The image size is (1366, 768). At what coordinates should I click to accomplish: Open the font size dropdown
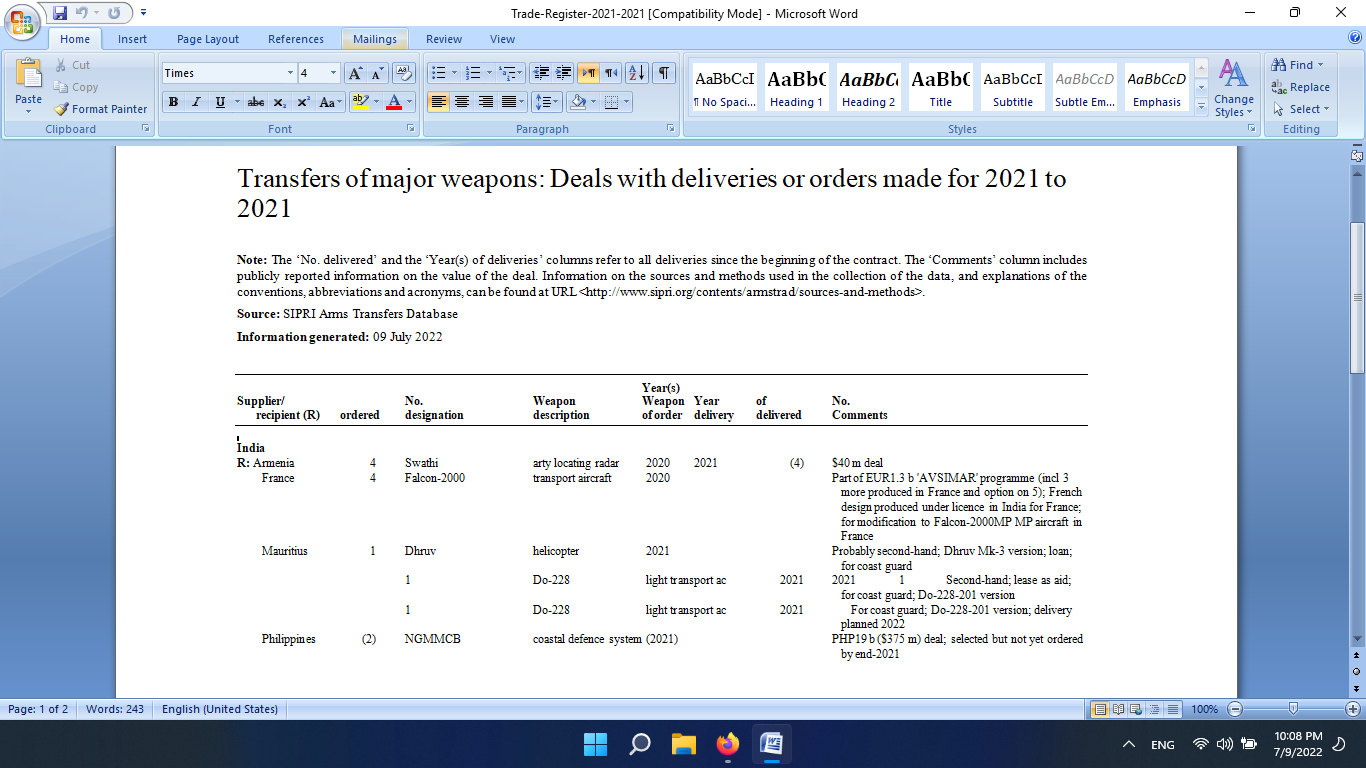[333, 73]
